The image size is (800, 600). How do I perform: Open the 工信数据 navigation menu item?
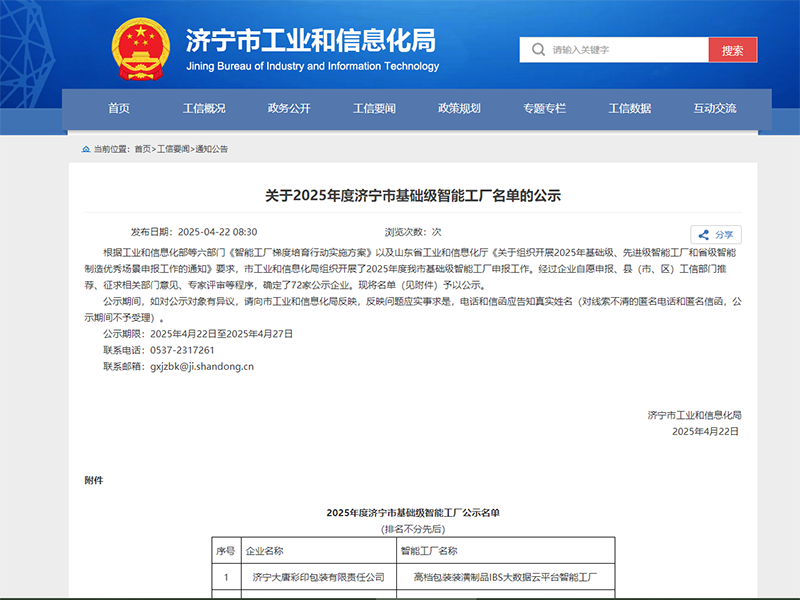tap(632, 109)
